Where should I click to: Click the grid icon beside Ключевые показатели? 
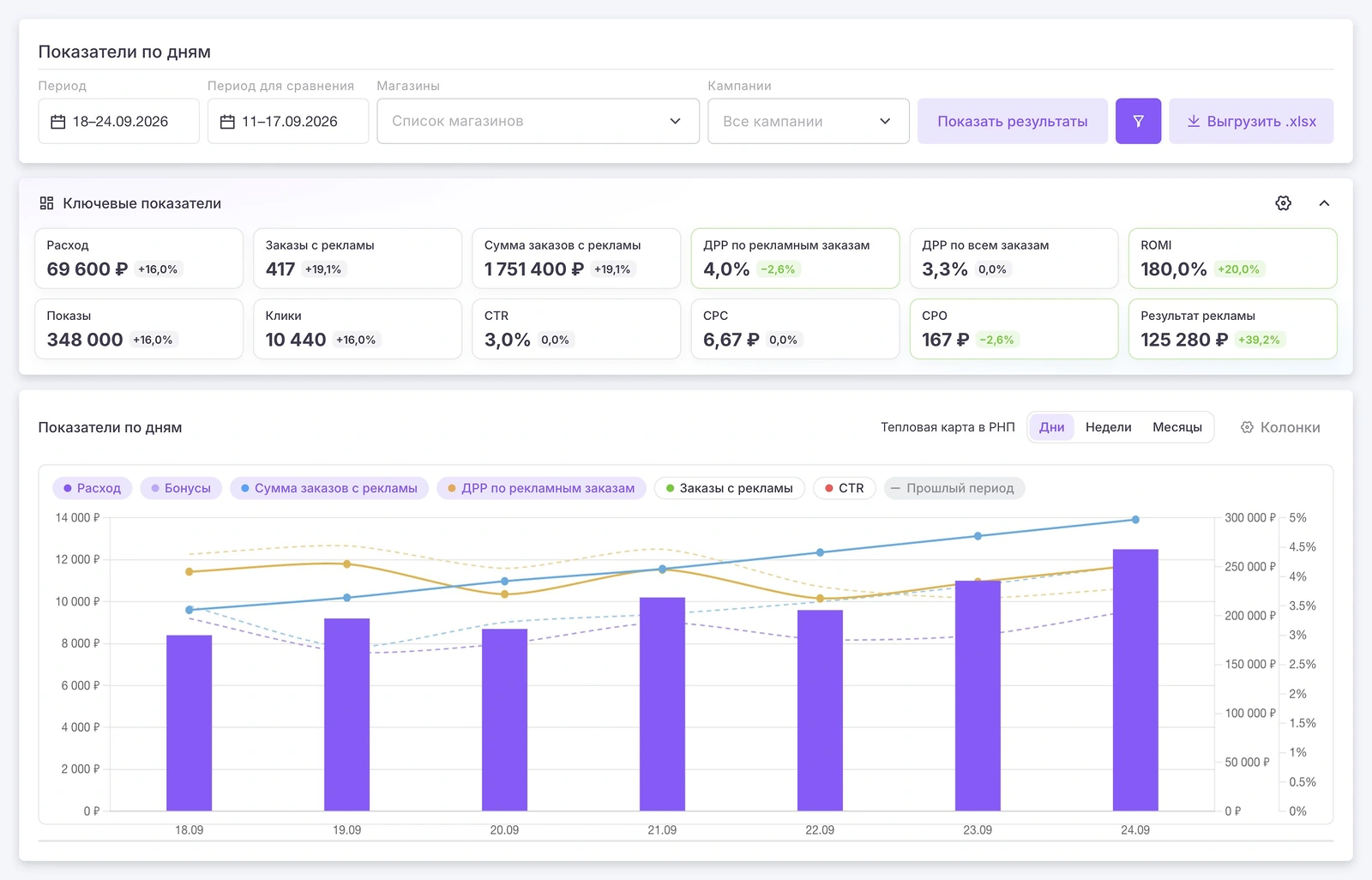click(46, 203)
